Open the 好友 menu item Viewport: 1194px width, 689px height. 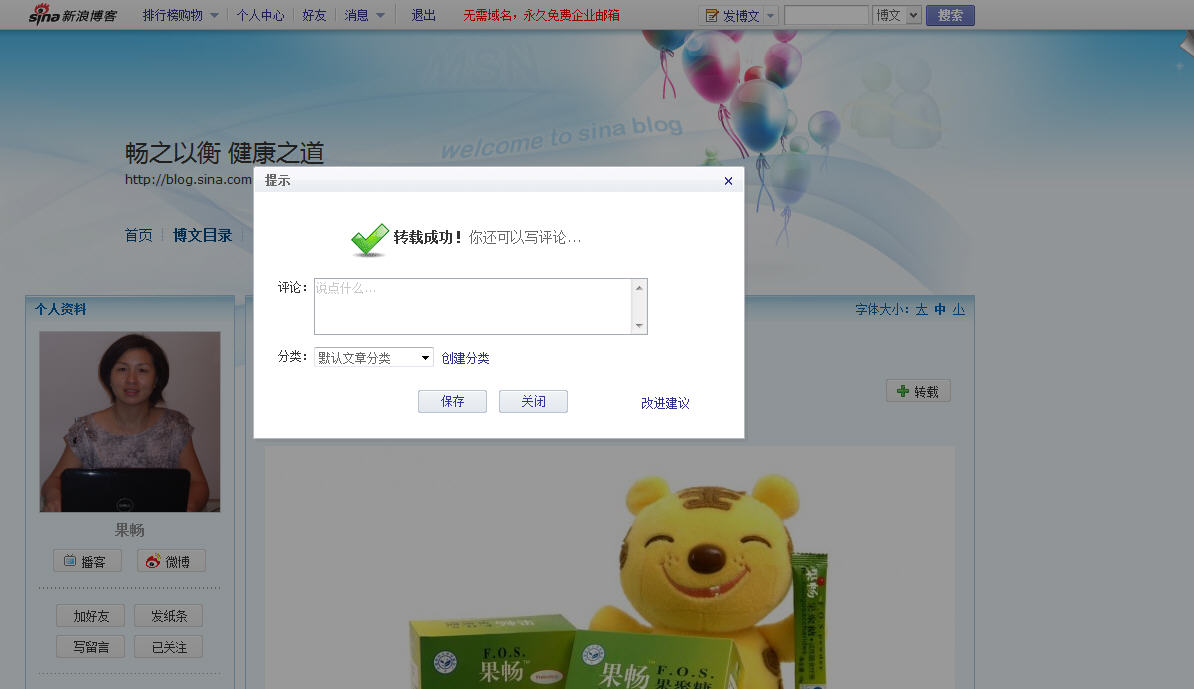pyautogui.click(x=314, y=15)
